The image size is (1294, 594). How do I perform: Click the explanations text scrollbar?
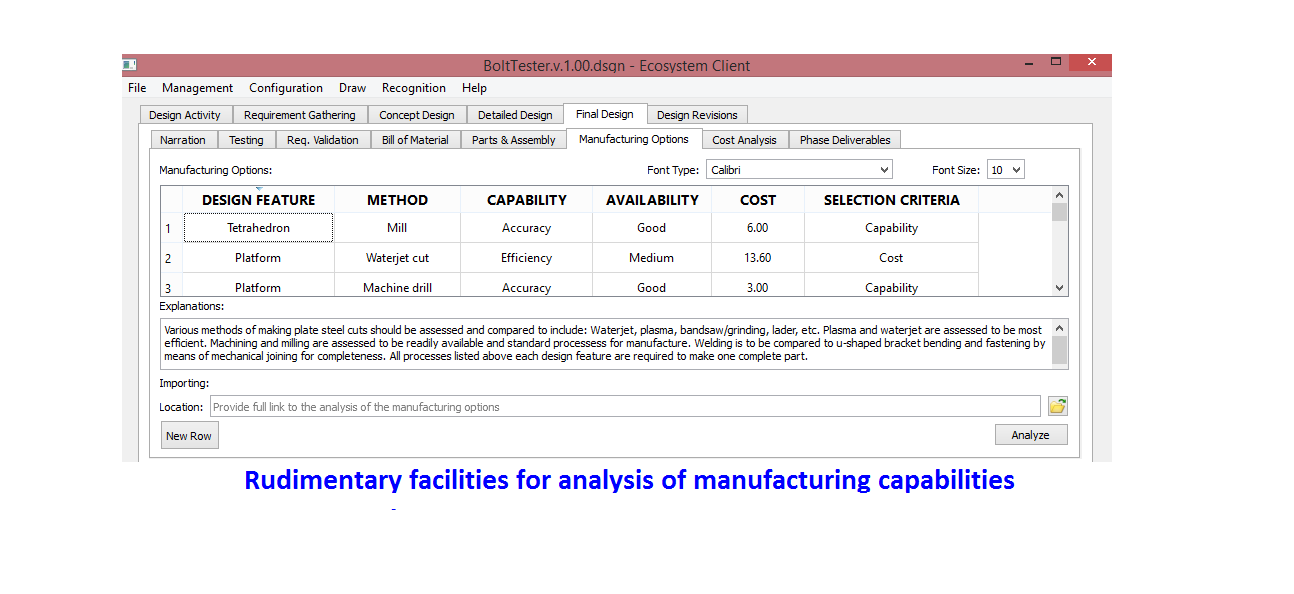[x=1060, y=344]
